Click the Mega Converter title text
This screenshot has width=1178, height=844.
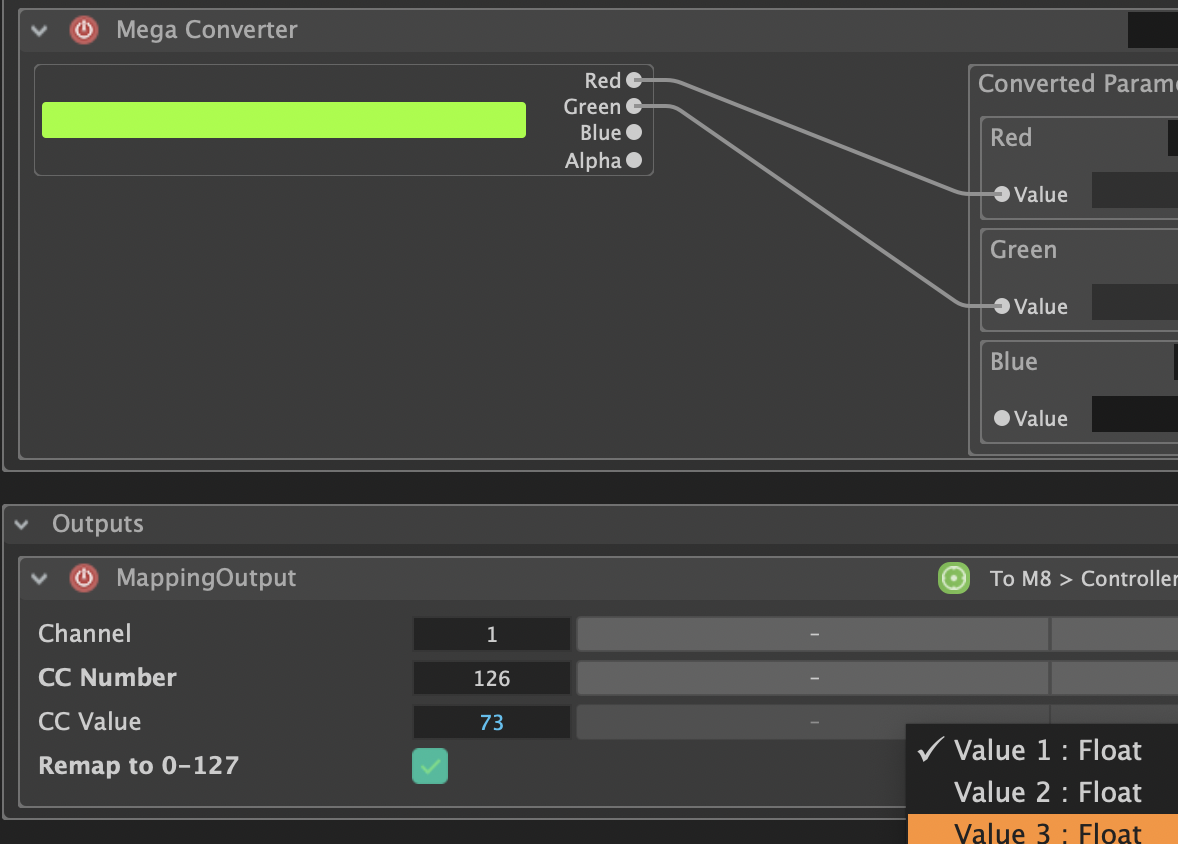[x=207, y=30]
